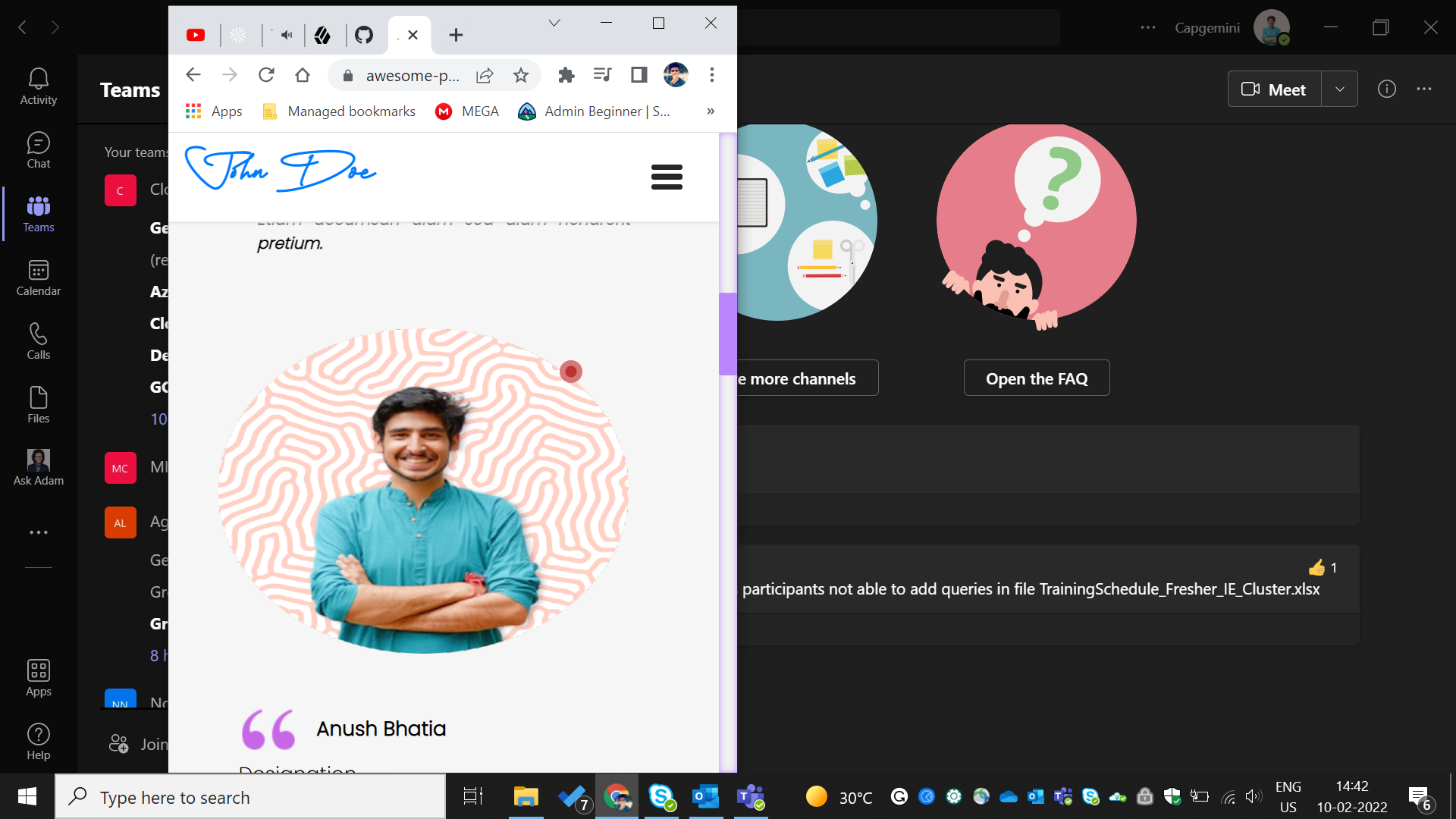Share the page via the share icon
Viewport: 1456px width, 819px height.
(485, 75)
